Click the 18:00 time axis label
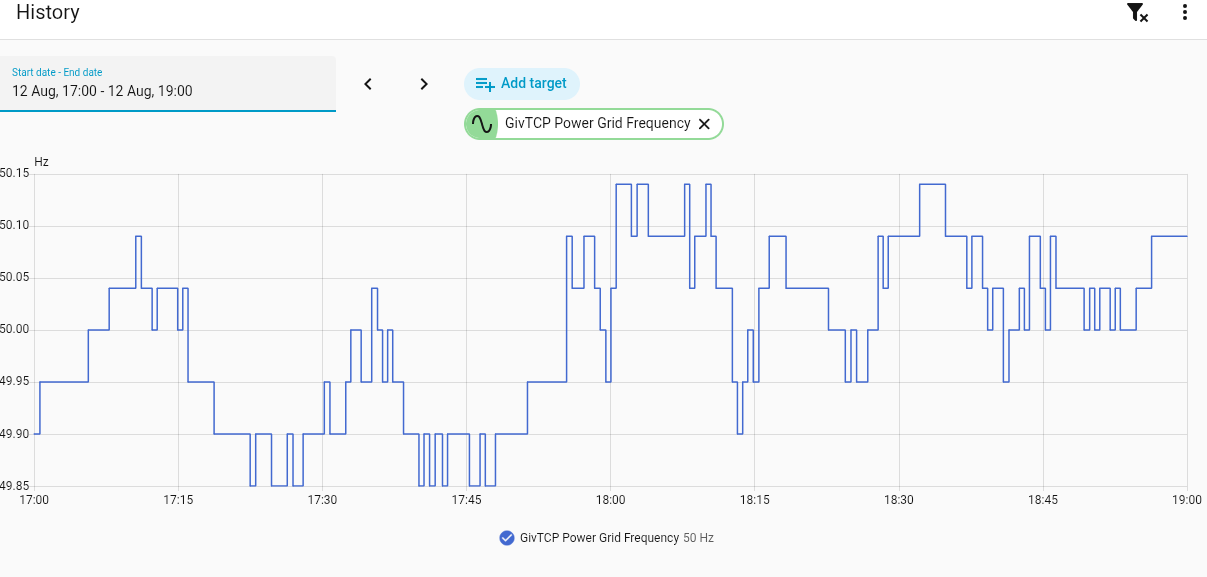The height and width of the screenshot is (577, 1207). [610, 500]
